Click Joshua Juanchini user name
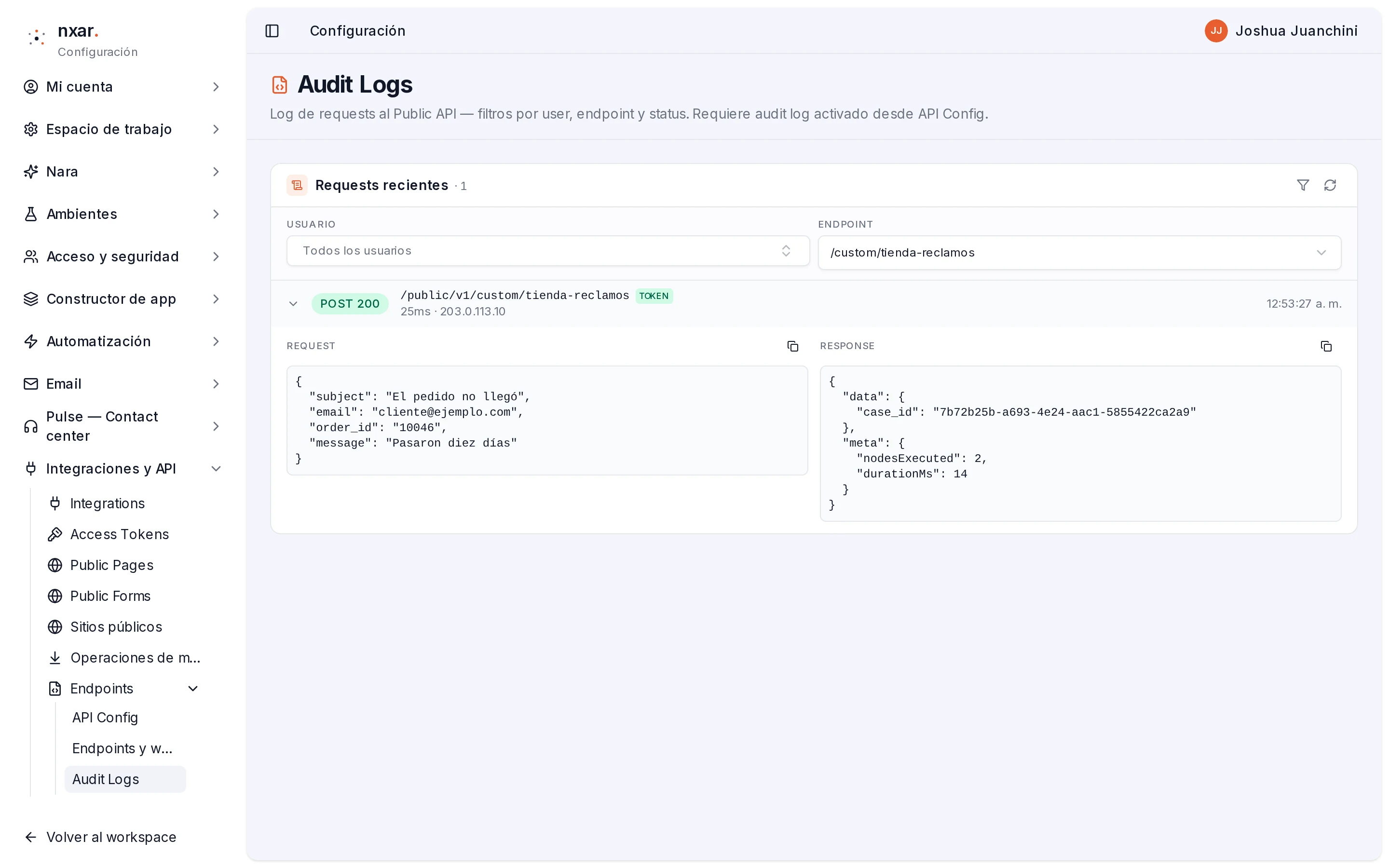 pyautogui.click(x=1296, y=31)
